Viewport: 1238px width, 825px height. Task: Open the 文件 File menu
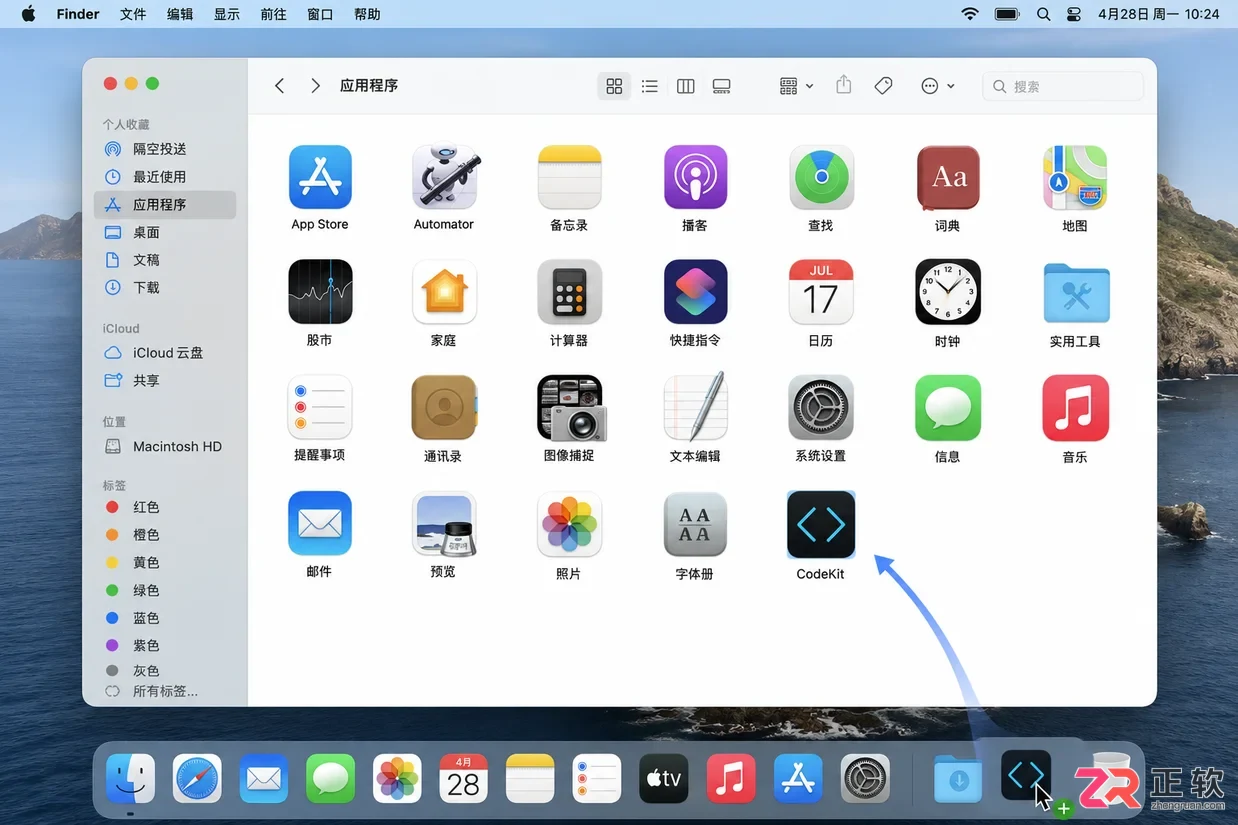tap(133, 14)
